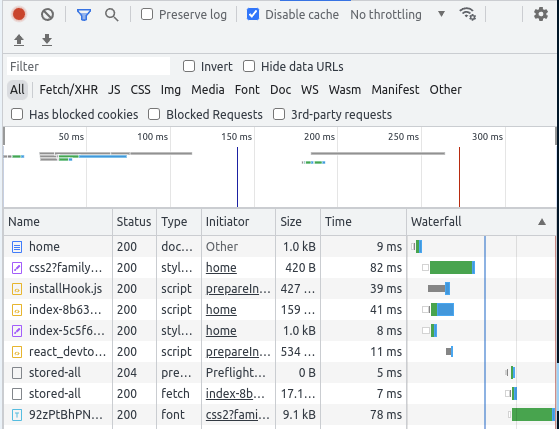Check the 3rd-party requests option
This screenshot has height=429, width=559.
coord(279,114)
